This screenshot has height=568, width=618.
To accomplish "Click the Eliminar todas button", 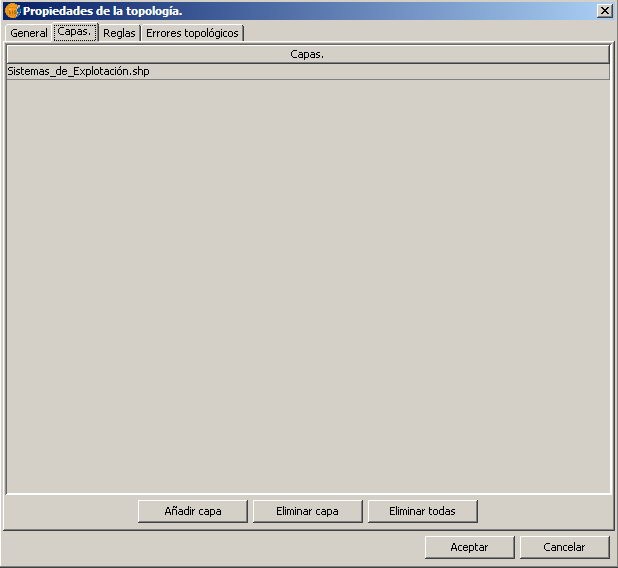I will 423,511.
